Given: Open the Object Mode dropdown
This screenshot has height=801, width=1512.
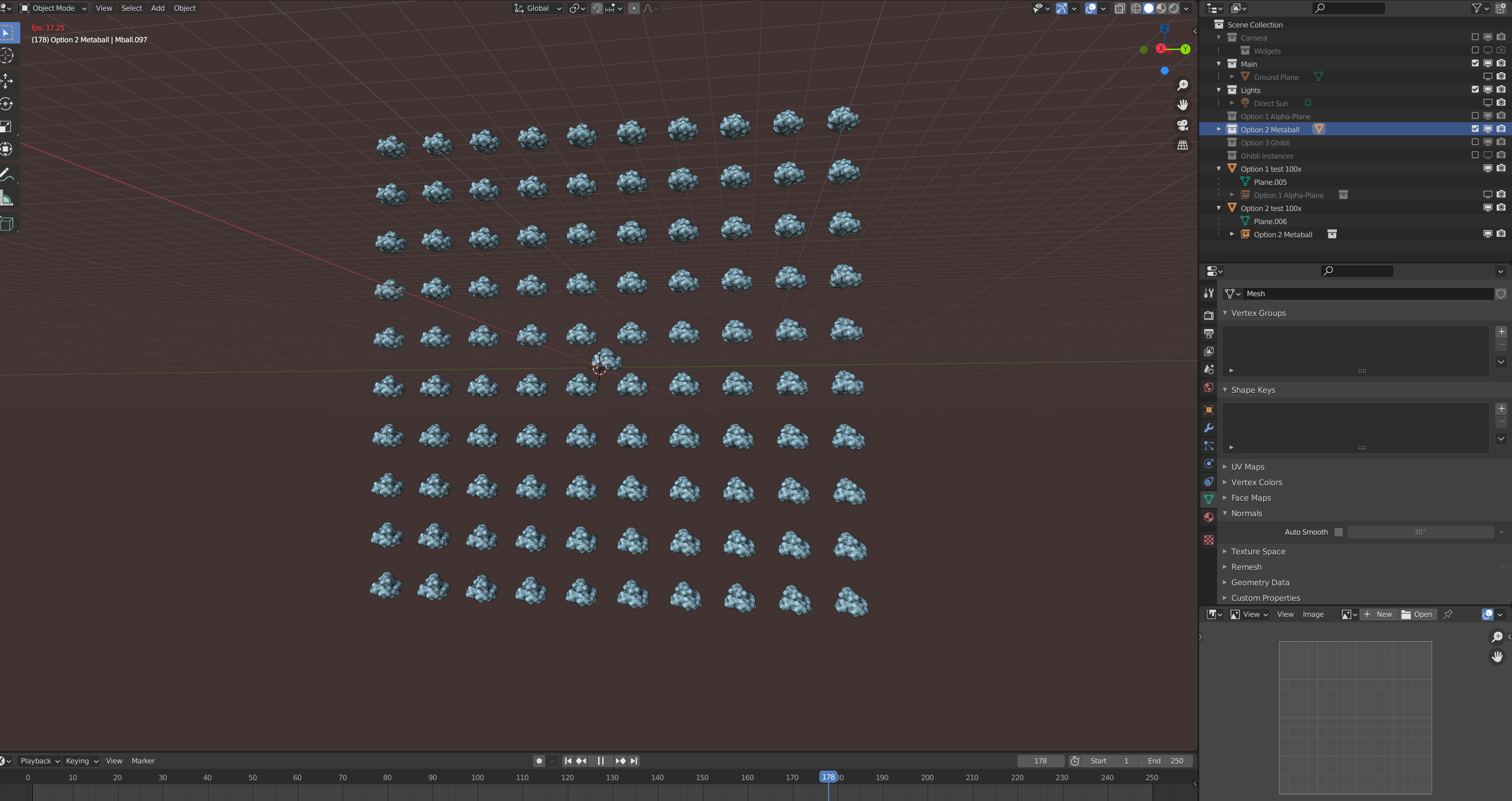Looking at the screenshot, I should (54, 8).
